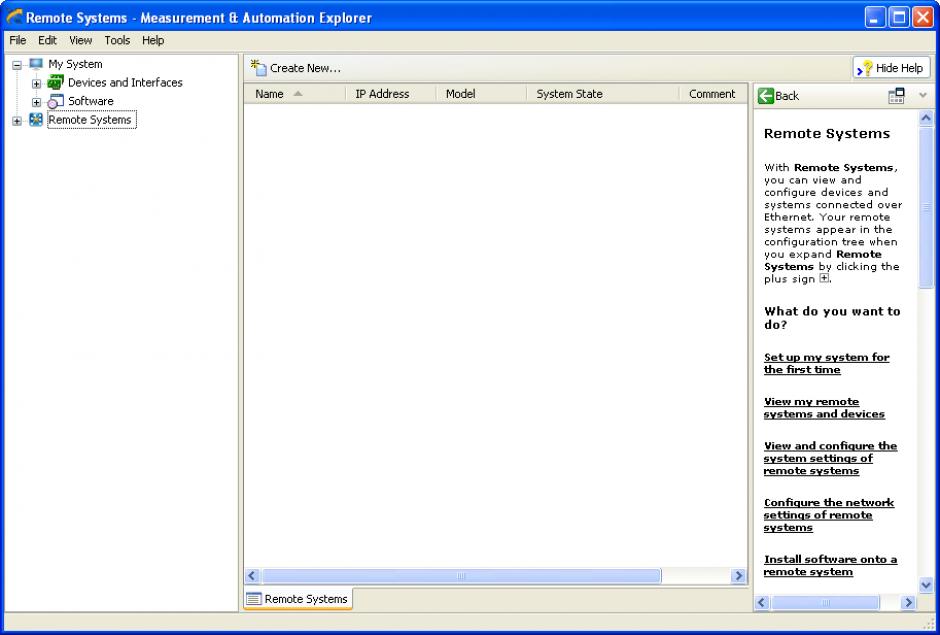The image size is (940, 635).
Task: Open 'View my remote systems and devices' link
Action: click(x=824, y=408)
